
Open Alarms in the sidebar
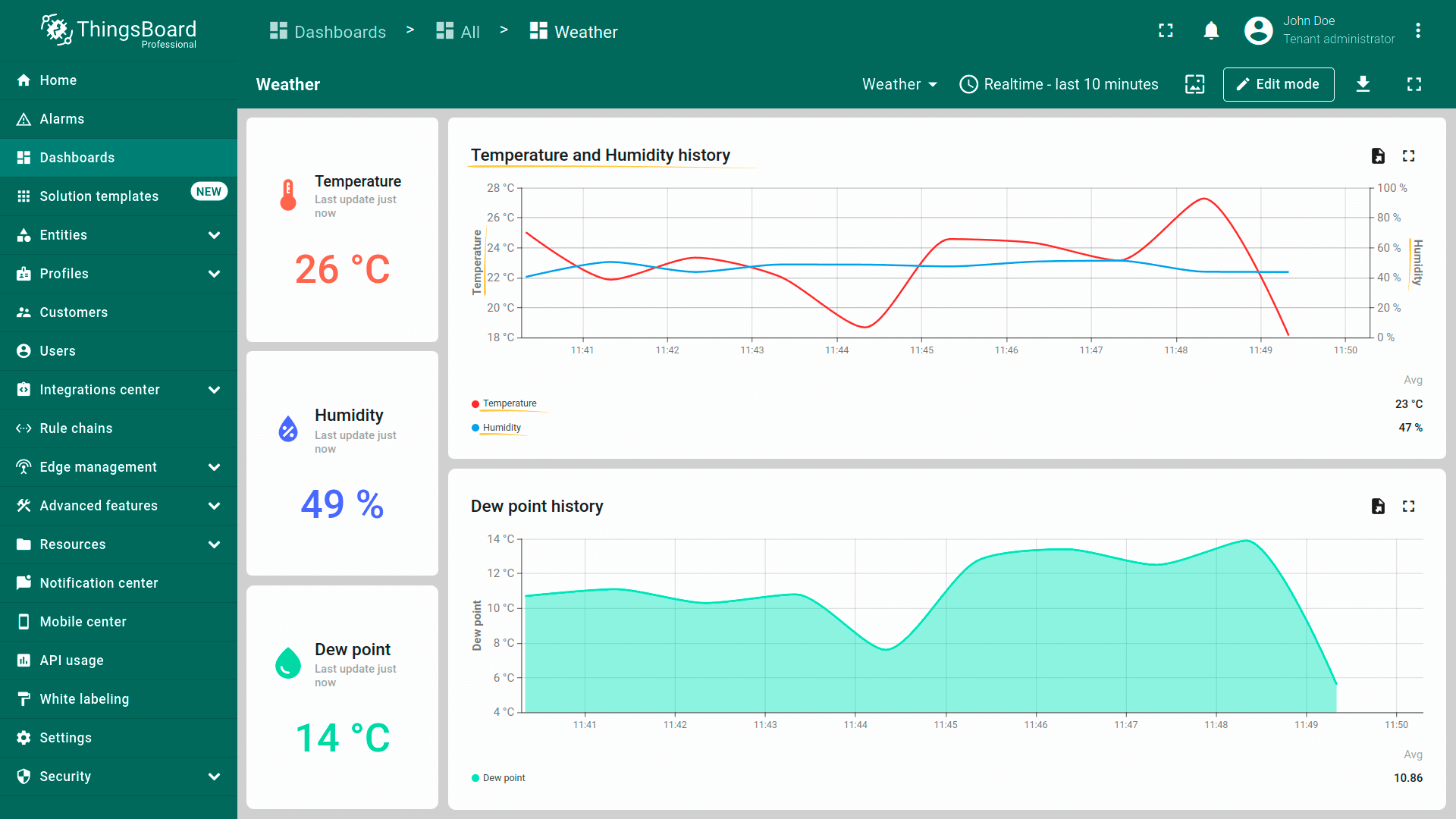pos(62,119)
